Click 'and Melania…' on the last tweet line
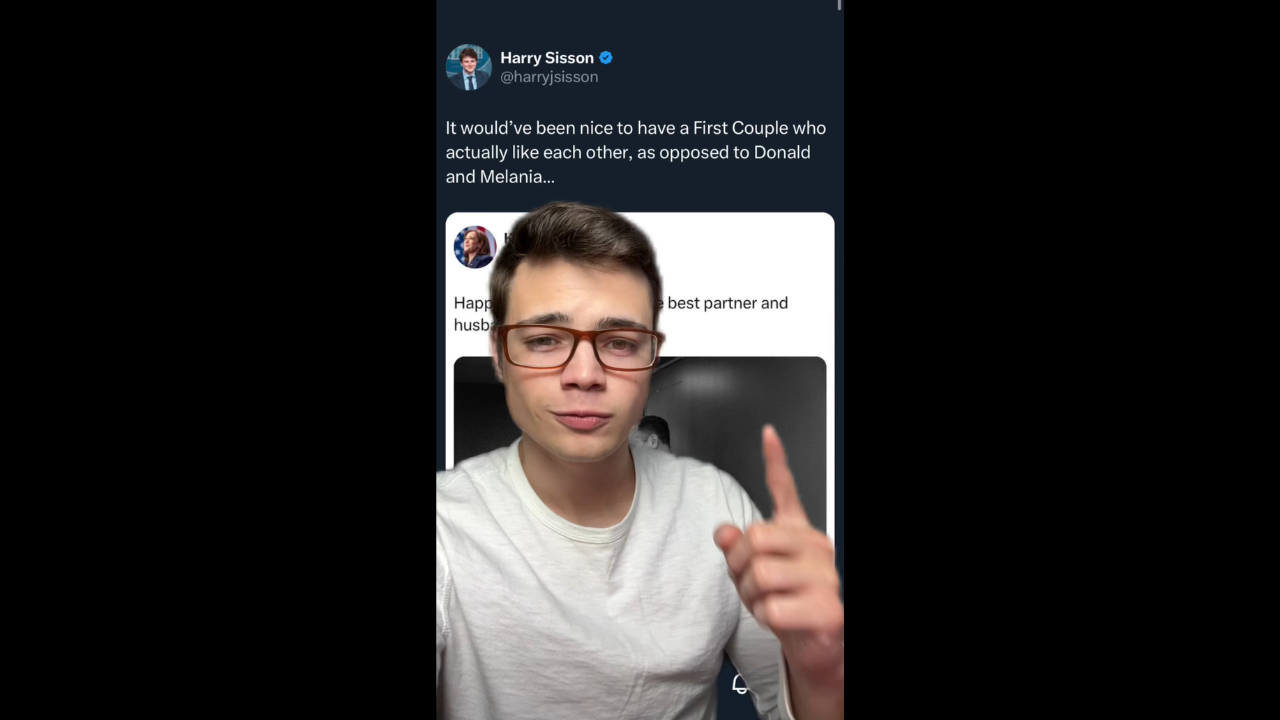This screenshot has width=1280, height=720. coord(500,177)
